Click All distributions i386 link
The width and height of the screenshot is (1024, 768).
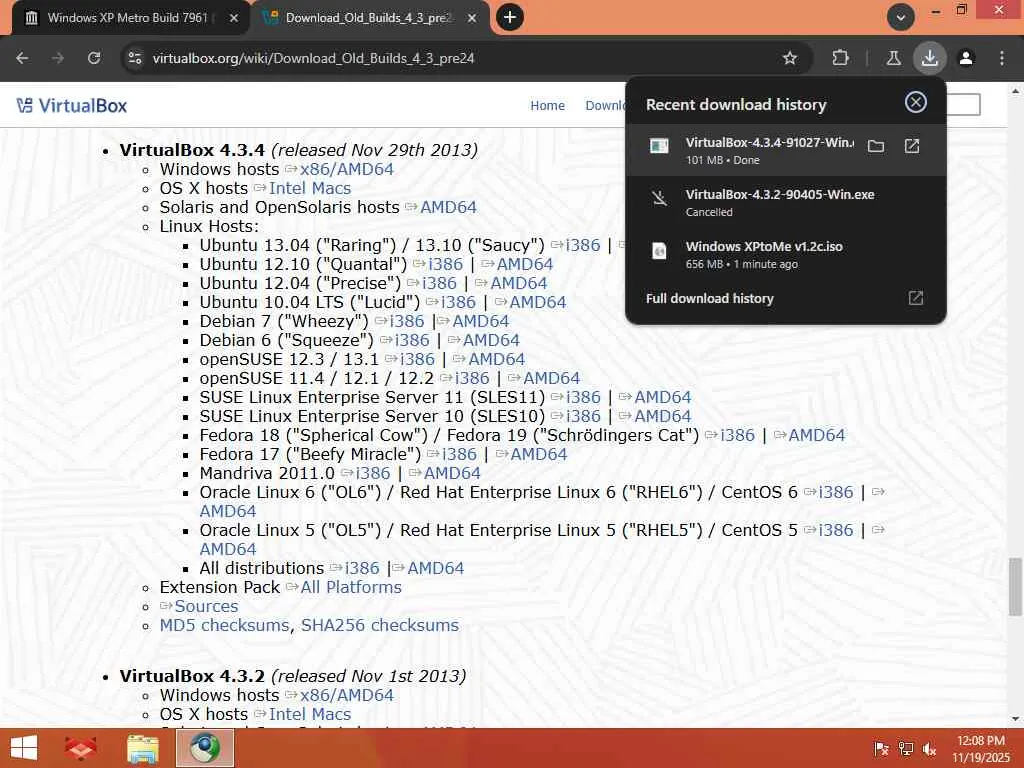362,568
